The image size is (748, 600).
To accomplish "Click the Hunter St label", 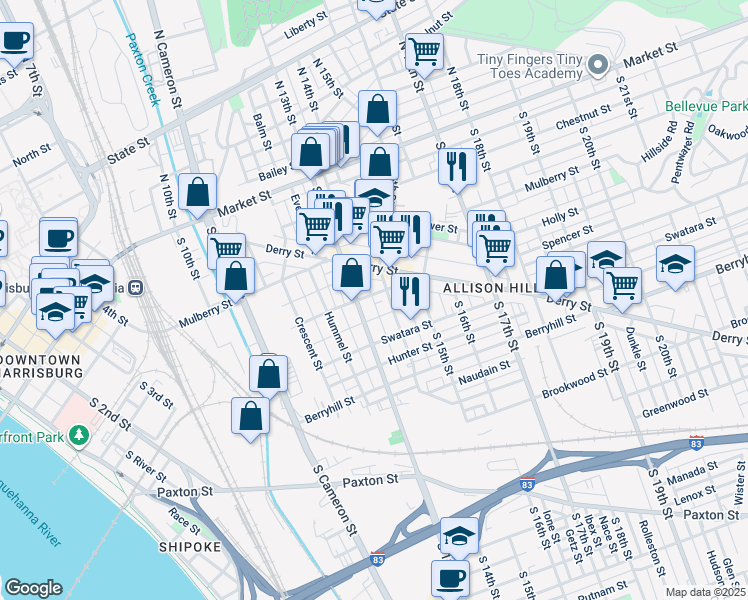I will [x=410, y=353].
